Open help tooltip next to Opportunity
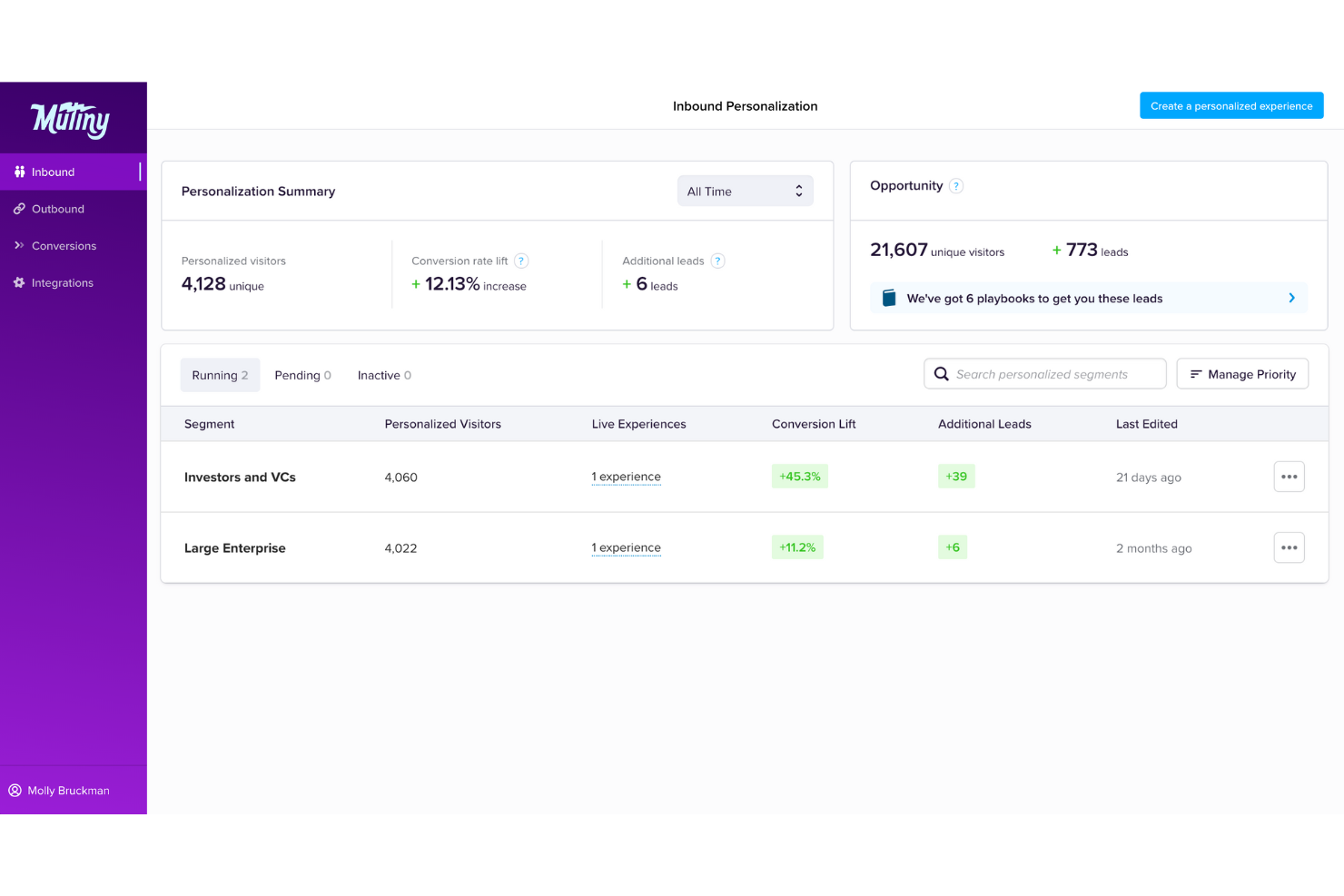 [956, 186]
